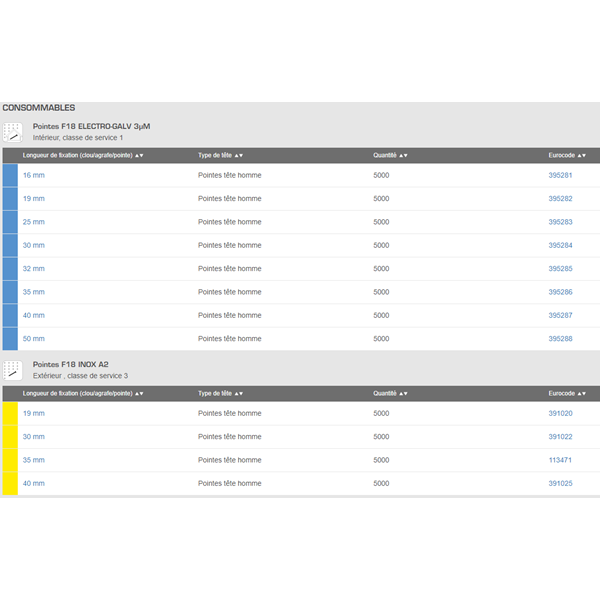Select the 50 mm length link
The width and height of the screenshot is (600, 600).
(34, 339)
